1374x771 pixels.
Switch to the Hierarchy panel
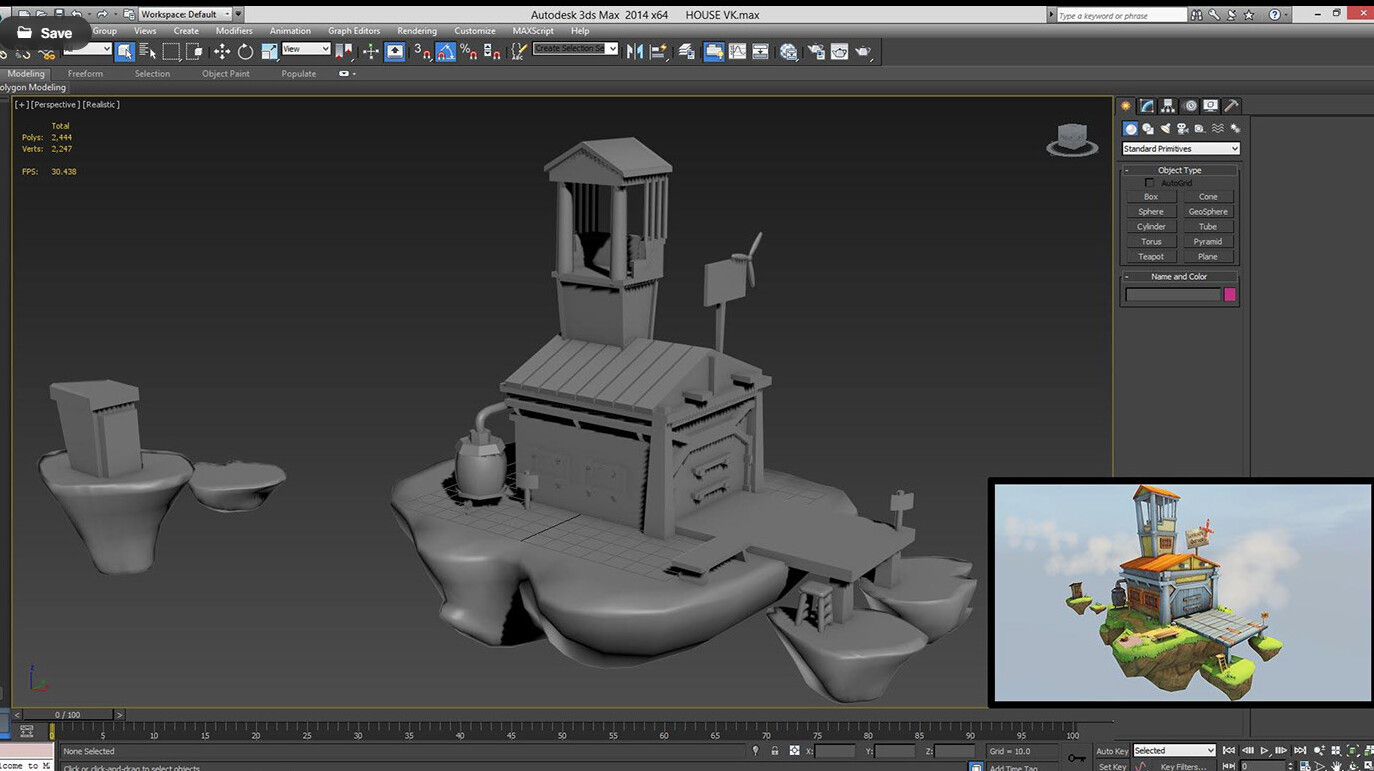coord(1167,105)
